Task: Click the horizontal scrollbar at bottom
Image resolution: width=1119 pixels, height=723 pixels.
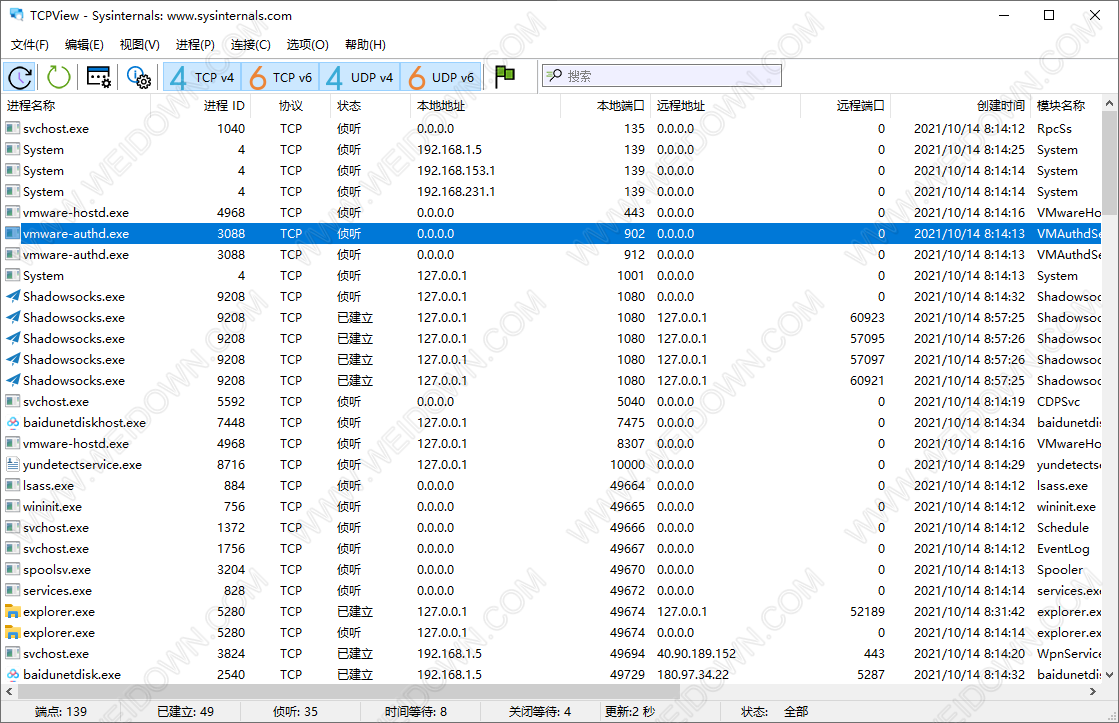Action: [x=500, y=692]
